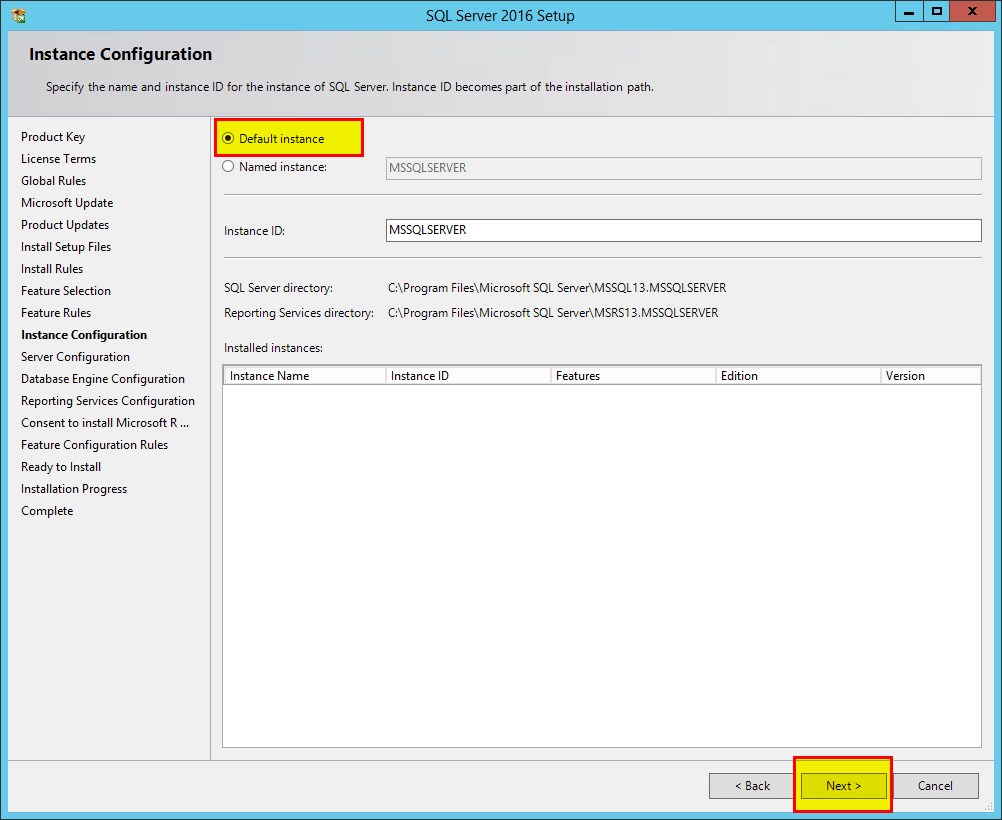The image size is (1002, 820).
Task: Select the Microsoft Update sidebar step
Action: [x=67, y=202]
